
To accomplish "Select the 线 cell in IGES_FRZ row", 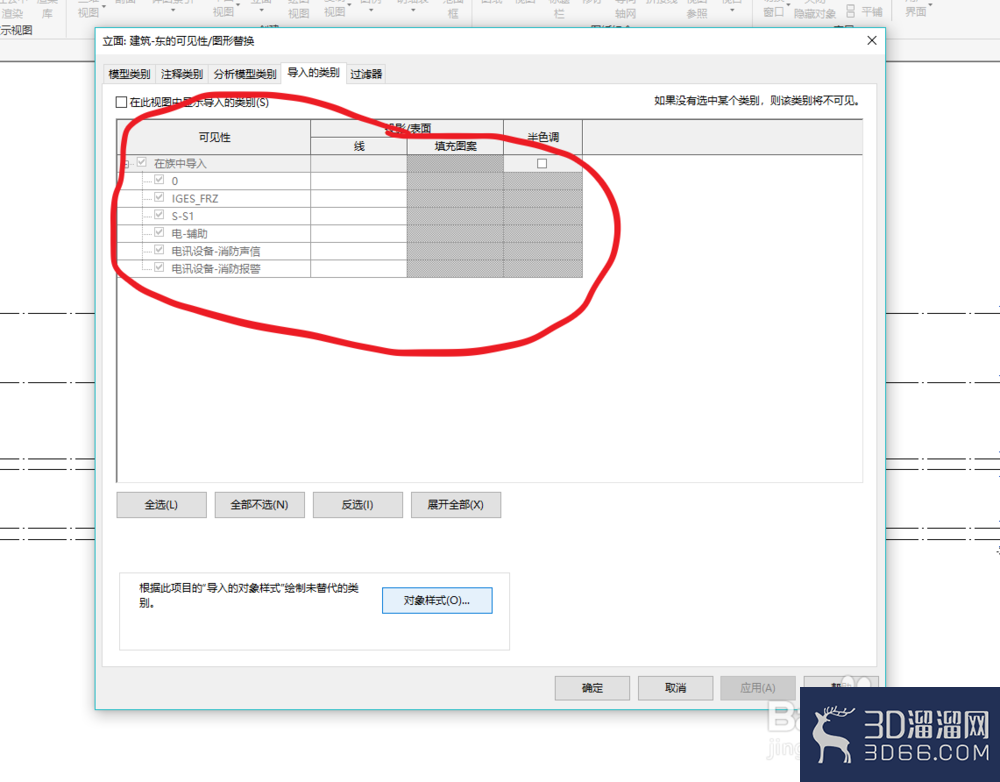I will coord(359,198).
